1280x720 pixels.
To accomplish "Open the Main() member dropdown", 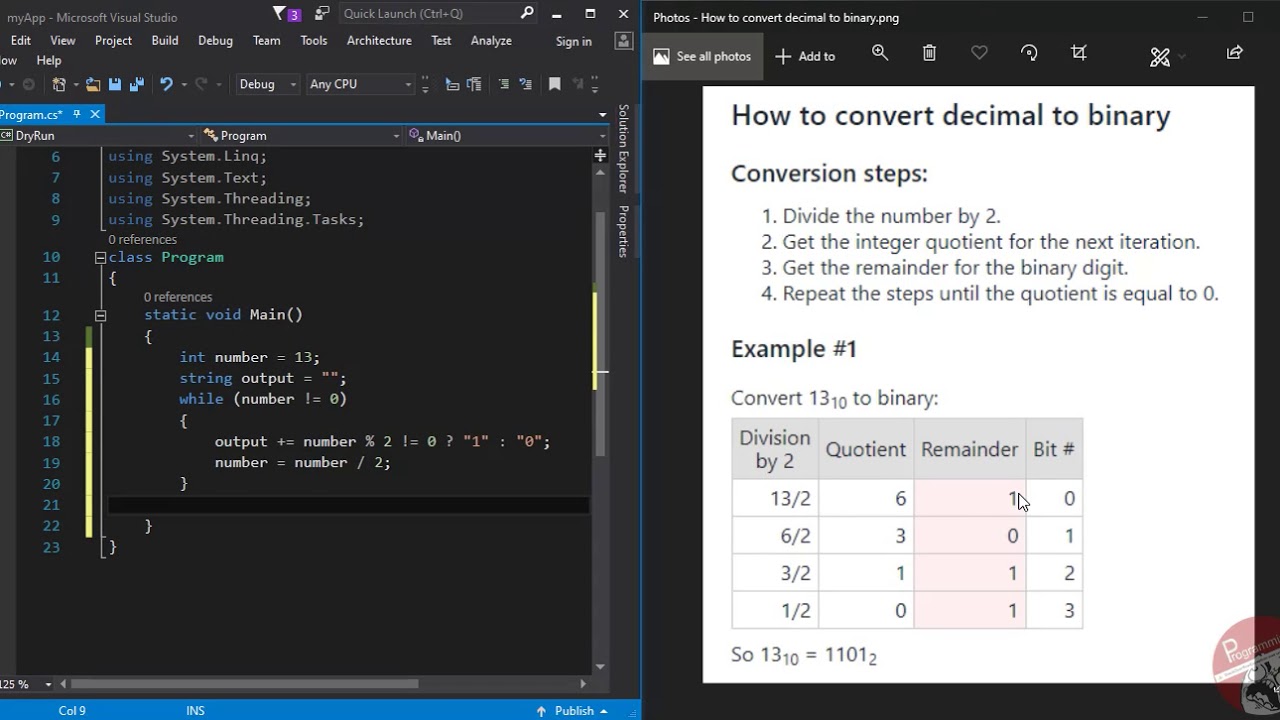I will tap(506, 135).
